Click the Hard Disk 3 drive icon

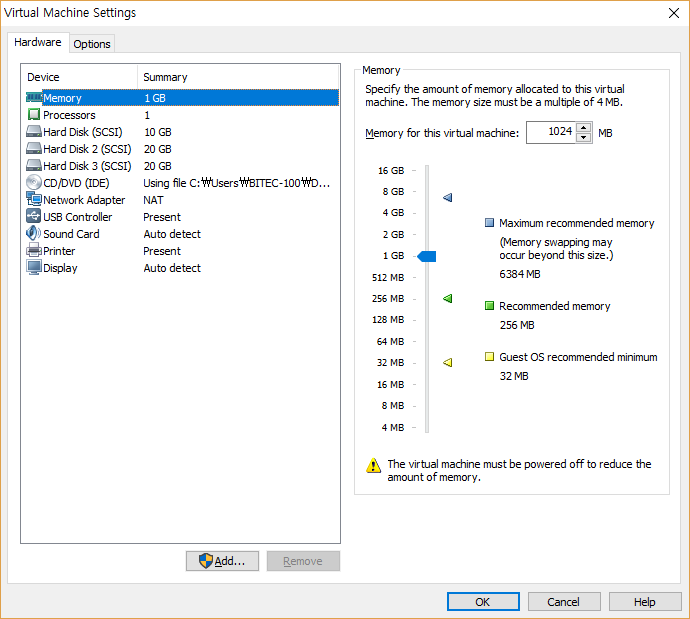pyautogui.click(x=34, y=165)
